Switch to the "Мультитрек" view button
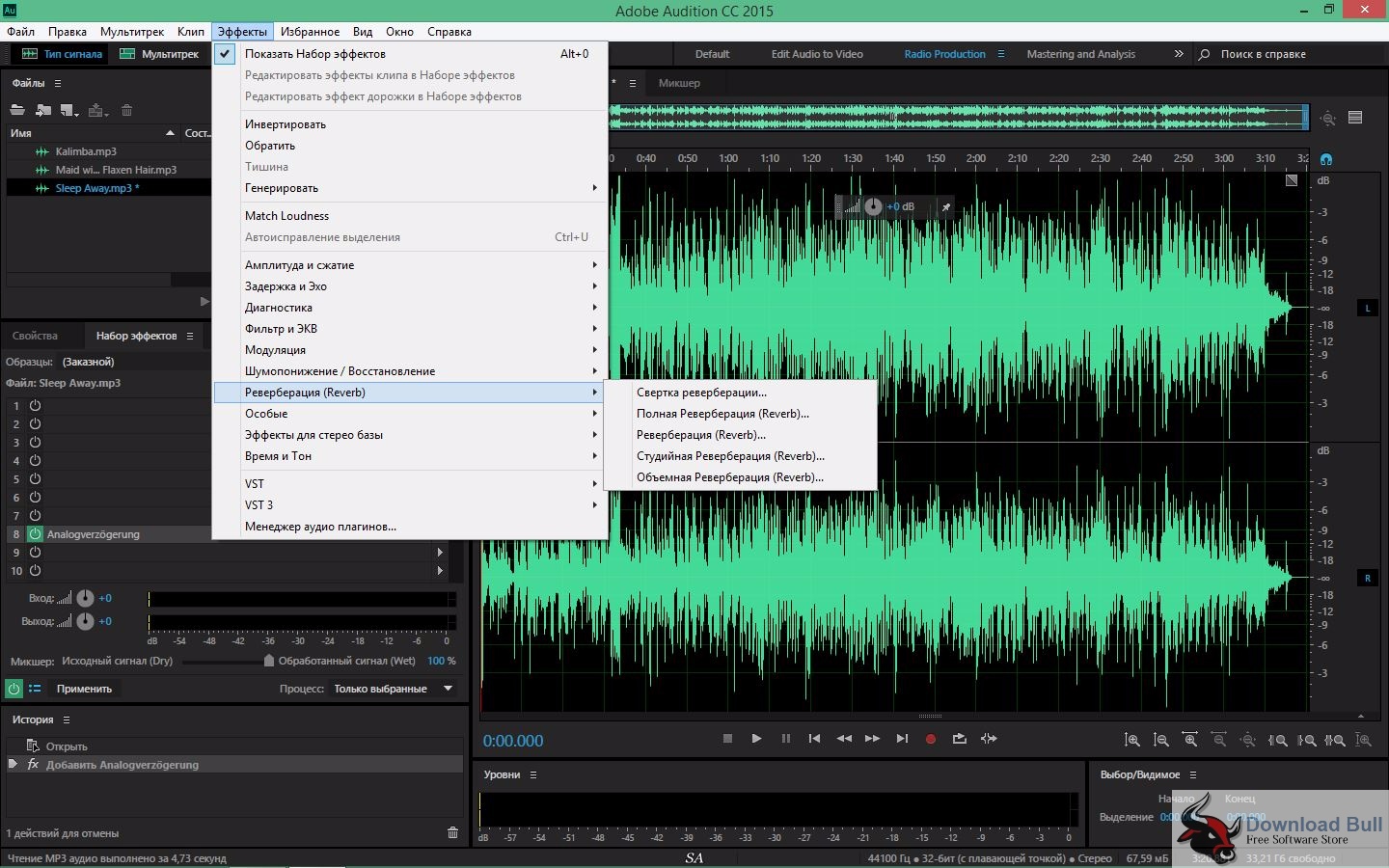Viewport: 1389px width, 868px height. click(160, 54)
